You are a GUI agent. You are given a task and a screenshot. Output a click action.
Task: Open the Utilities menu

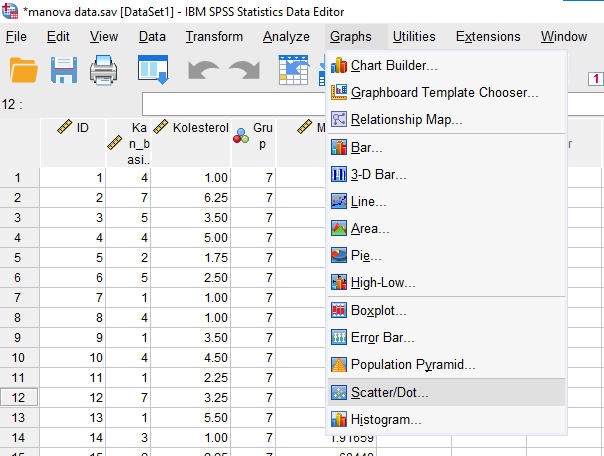click(x=413, y=37)
